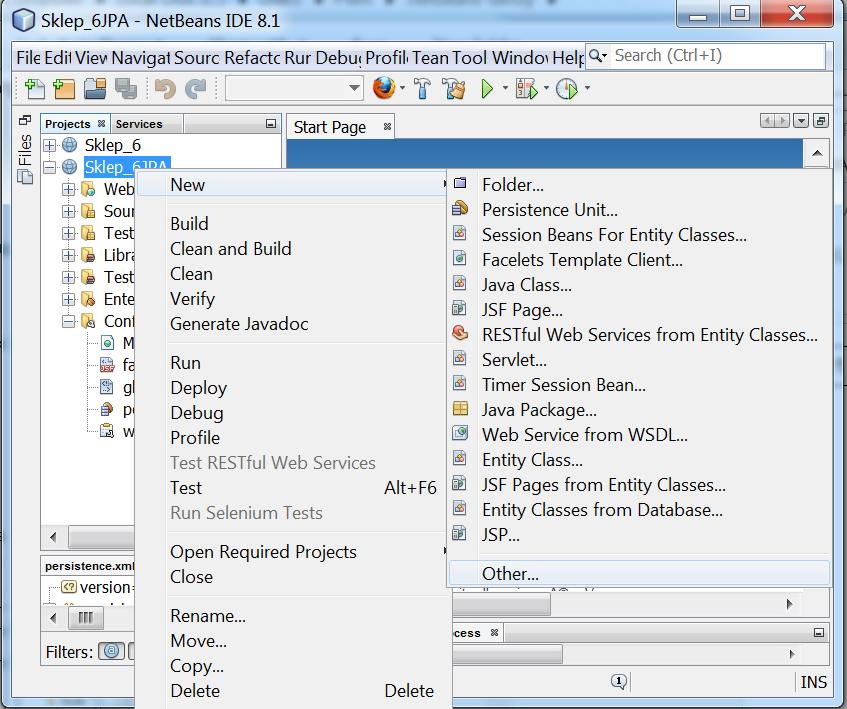Click the Save All toolbar icon

click(x=125, y=89)
